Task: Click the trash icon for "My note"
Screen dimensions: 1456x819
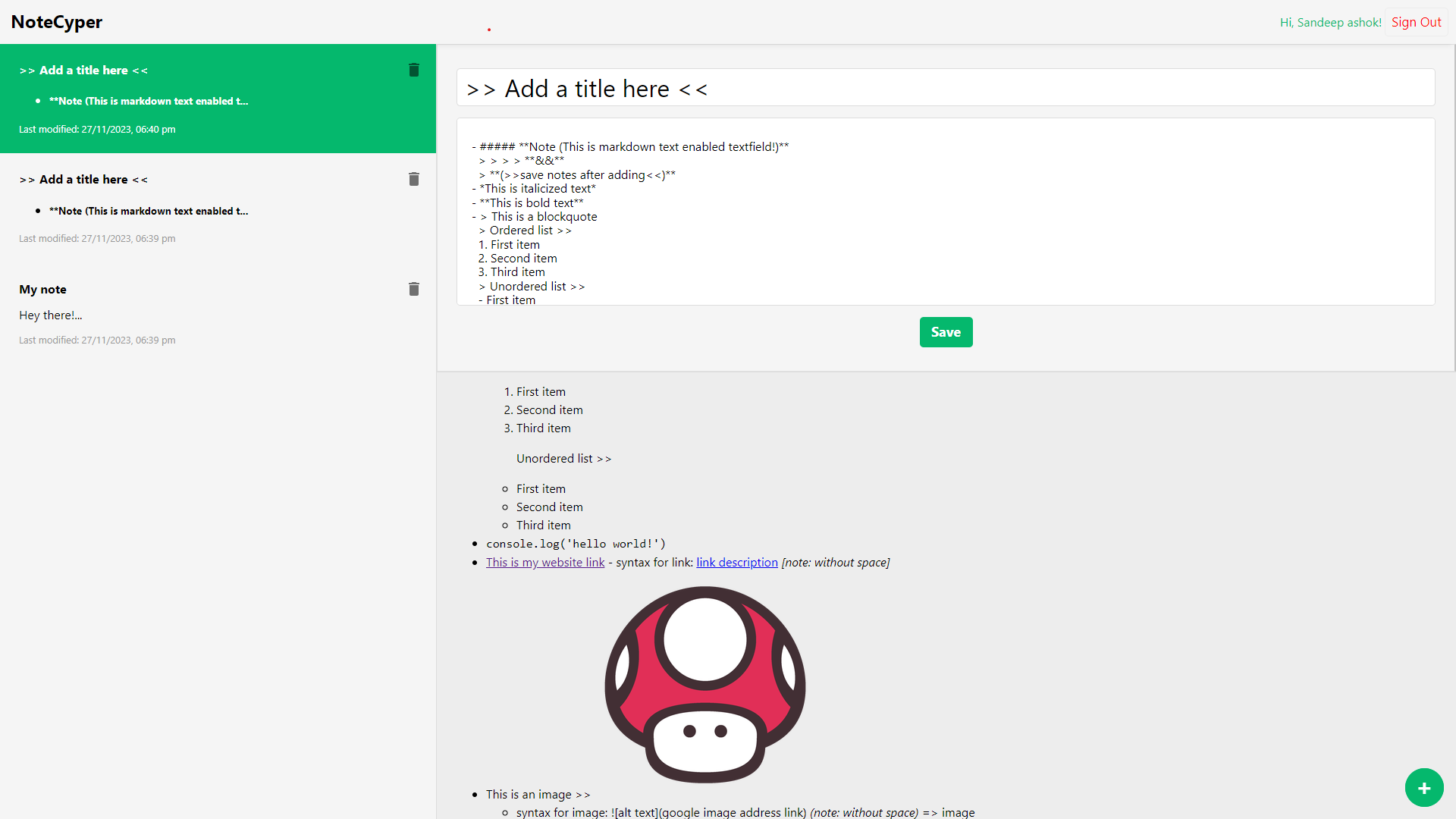Action: pyautogui.click(x=414, y=289)
